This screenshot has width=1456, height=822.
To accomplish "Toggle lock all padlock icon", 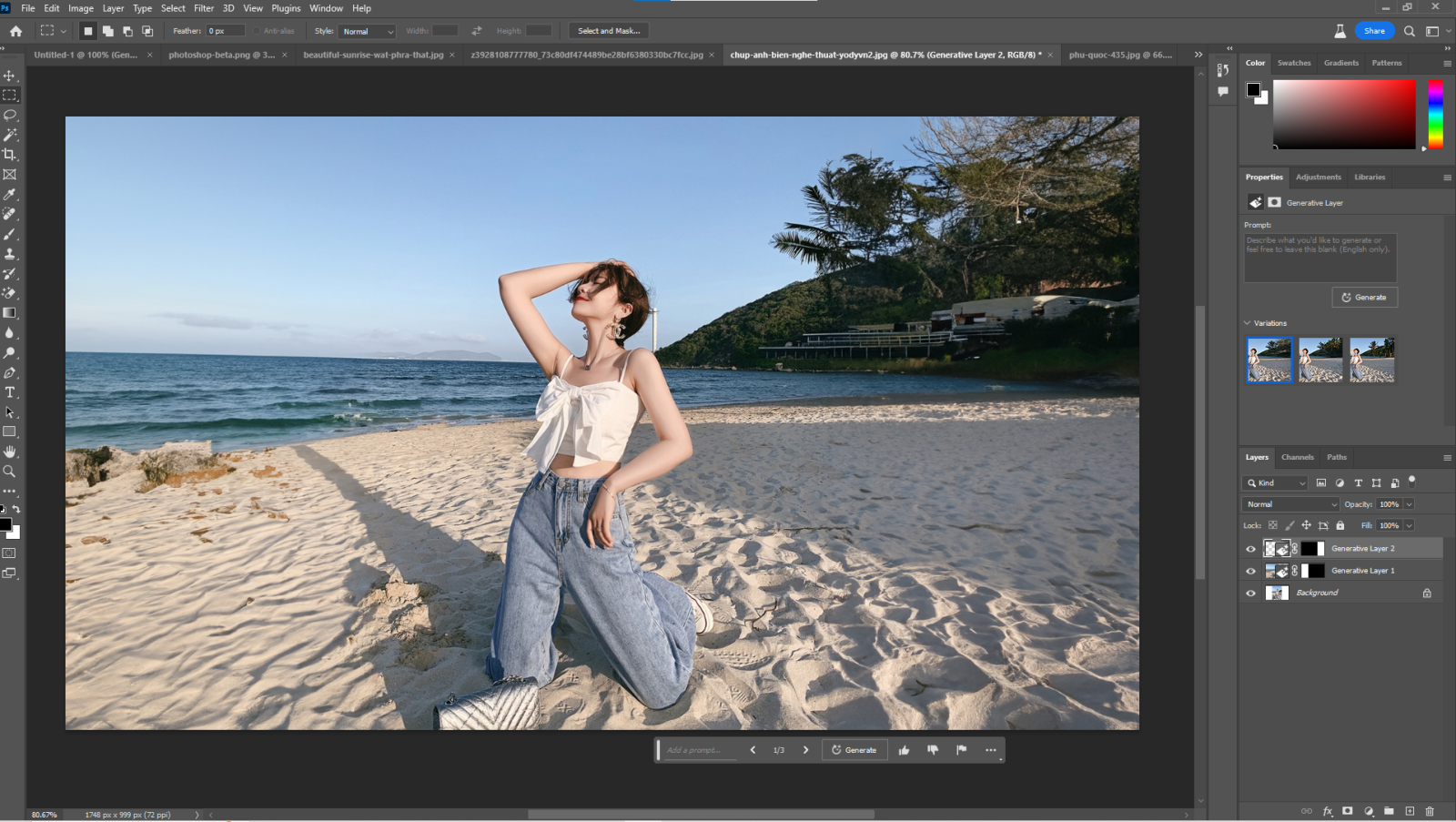I will (1340, 525).
